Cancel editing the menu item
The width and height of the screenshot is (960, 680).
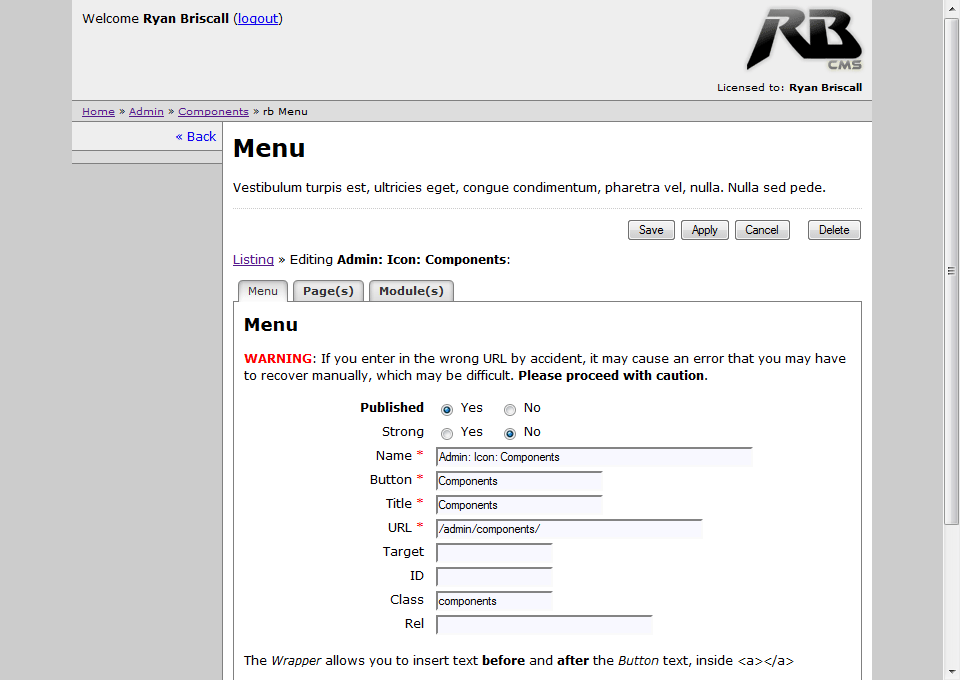pyautogui.click(x=761, y=230)
